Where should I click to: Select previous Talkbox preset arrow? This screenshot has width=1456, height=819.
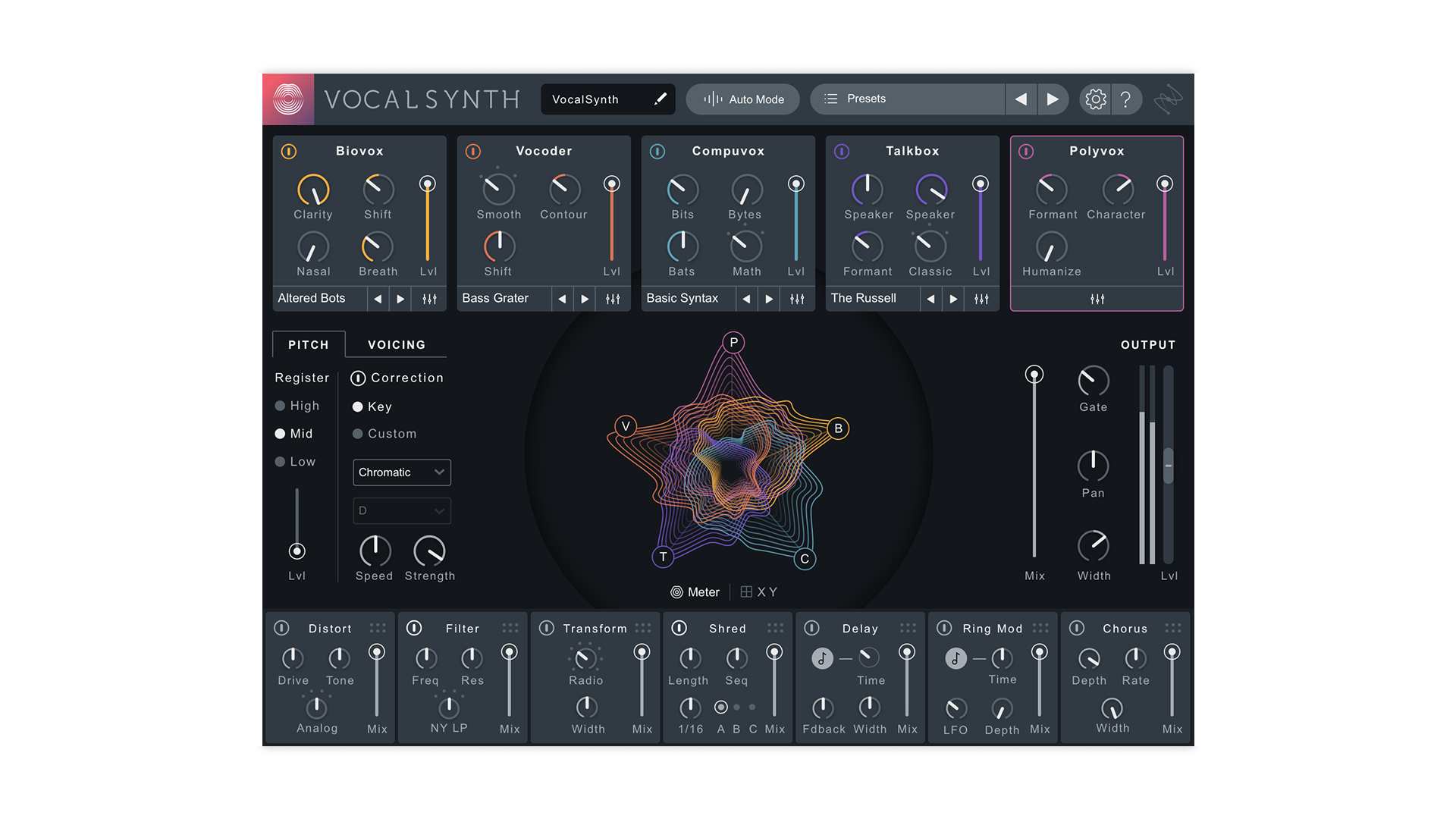930,299
